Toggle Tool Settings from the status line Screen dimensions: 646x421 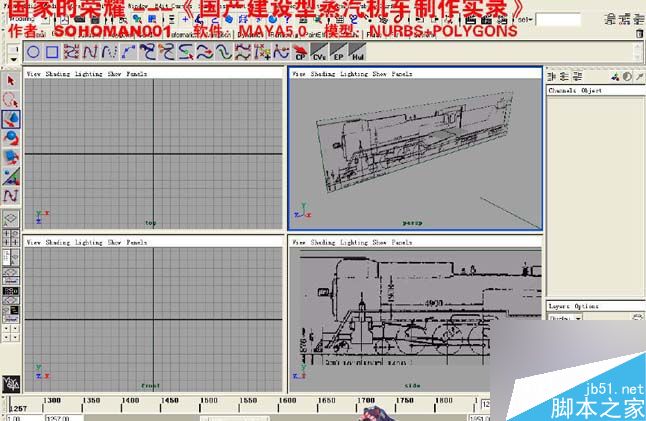coord(625,19)
